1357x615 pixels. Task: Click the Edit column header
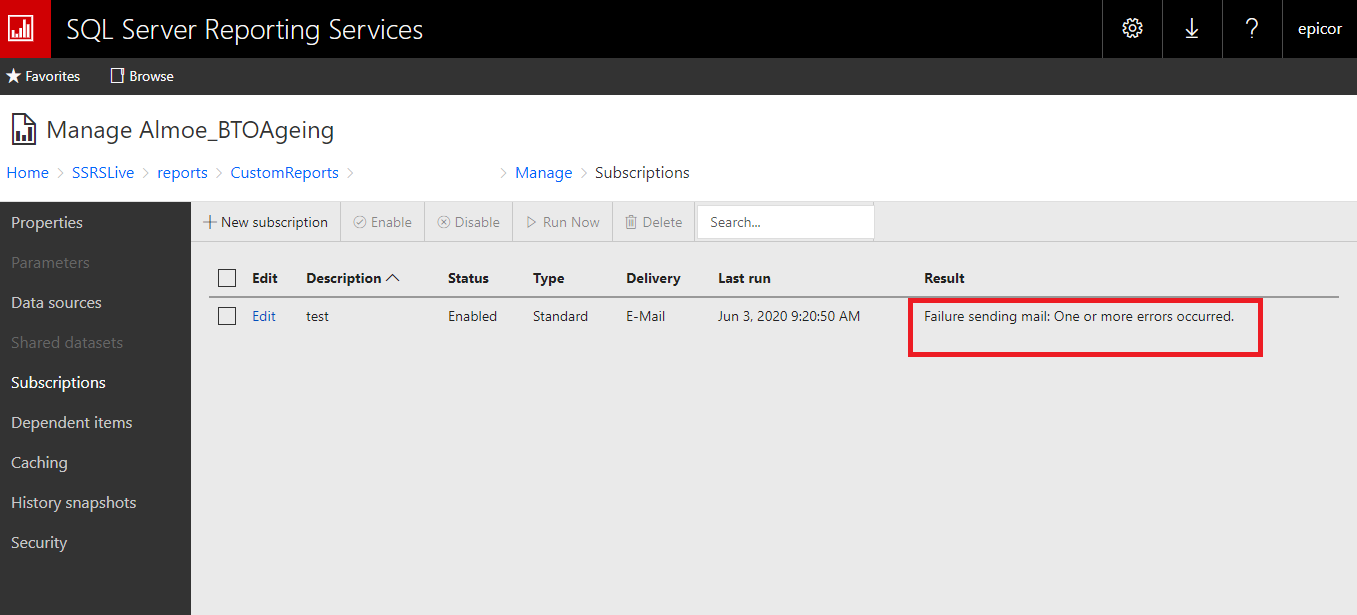coord(265,278)
